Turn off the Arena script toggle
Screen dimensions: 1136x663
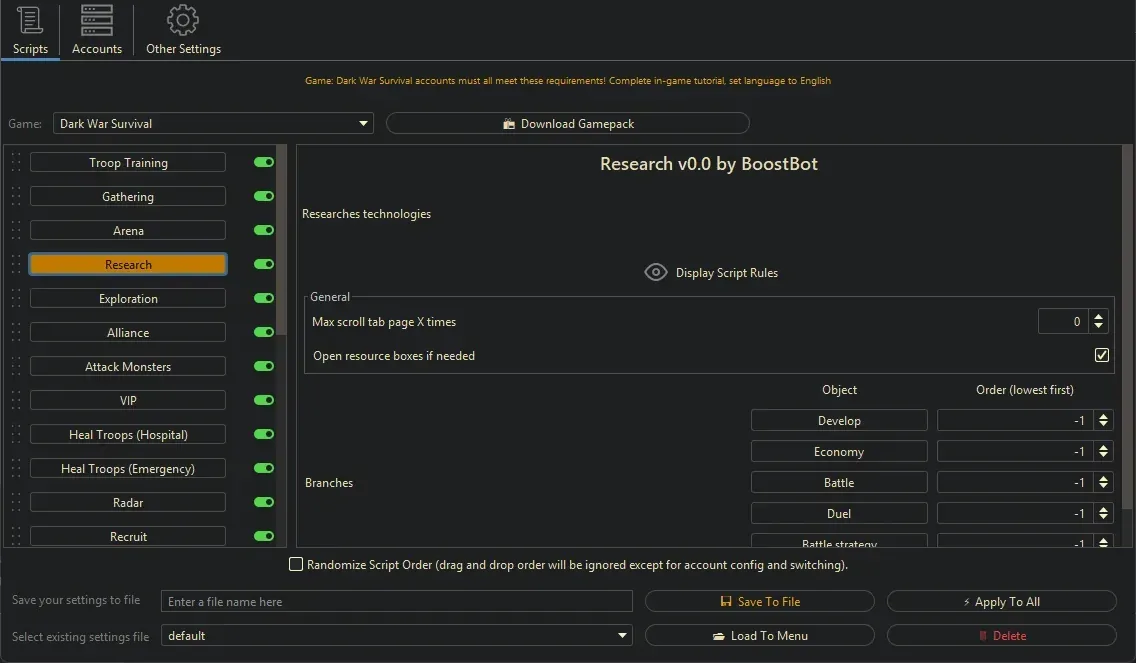[264, 230]
